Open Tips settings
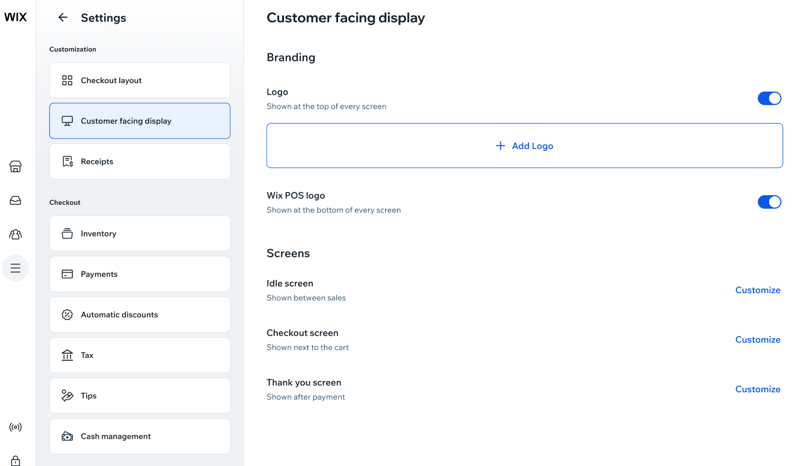Viewport: 800px width, 466px height. coord(140,396)
